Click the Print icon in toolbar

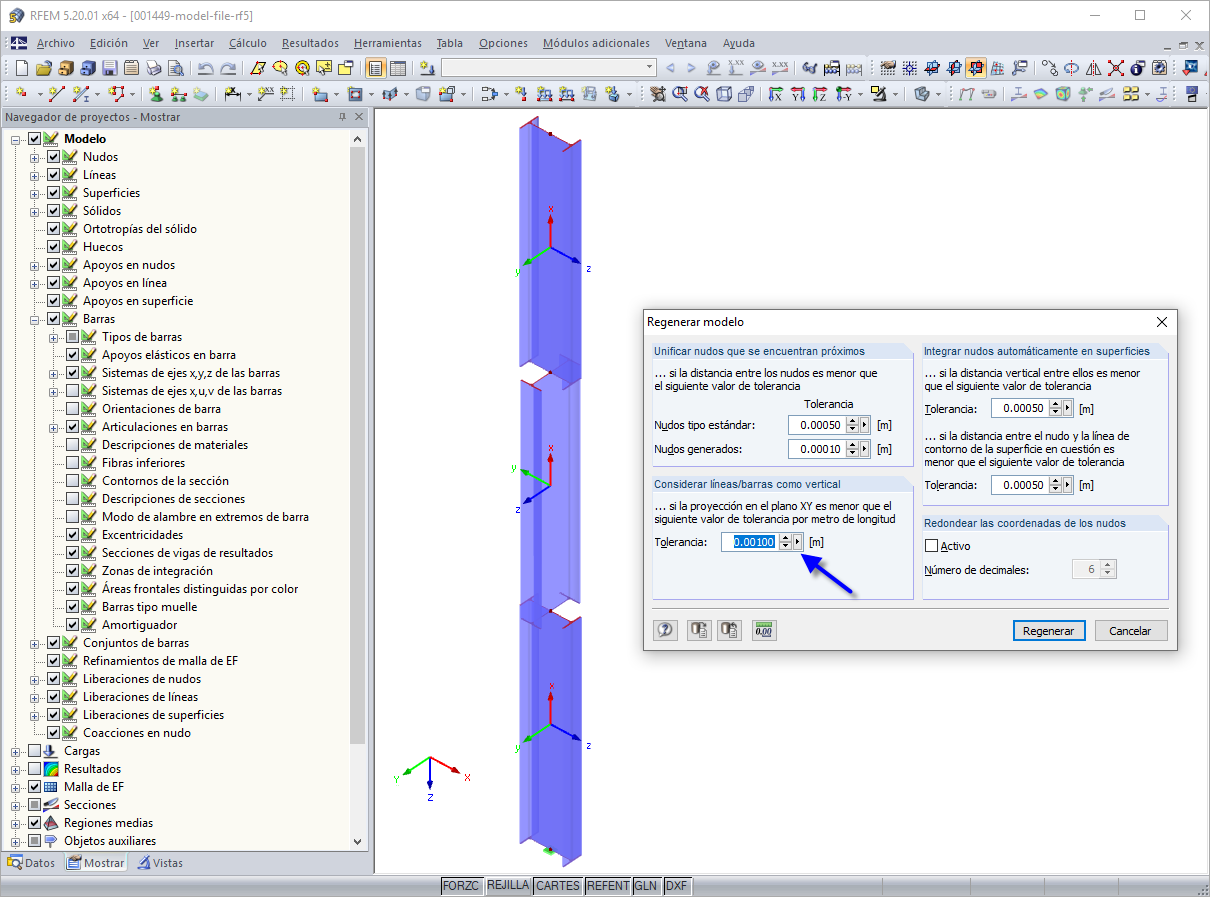pyautogui.click(x=153, y=68)
